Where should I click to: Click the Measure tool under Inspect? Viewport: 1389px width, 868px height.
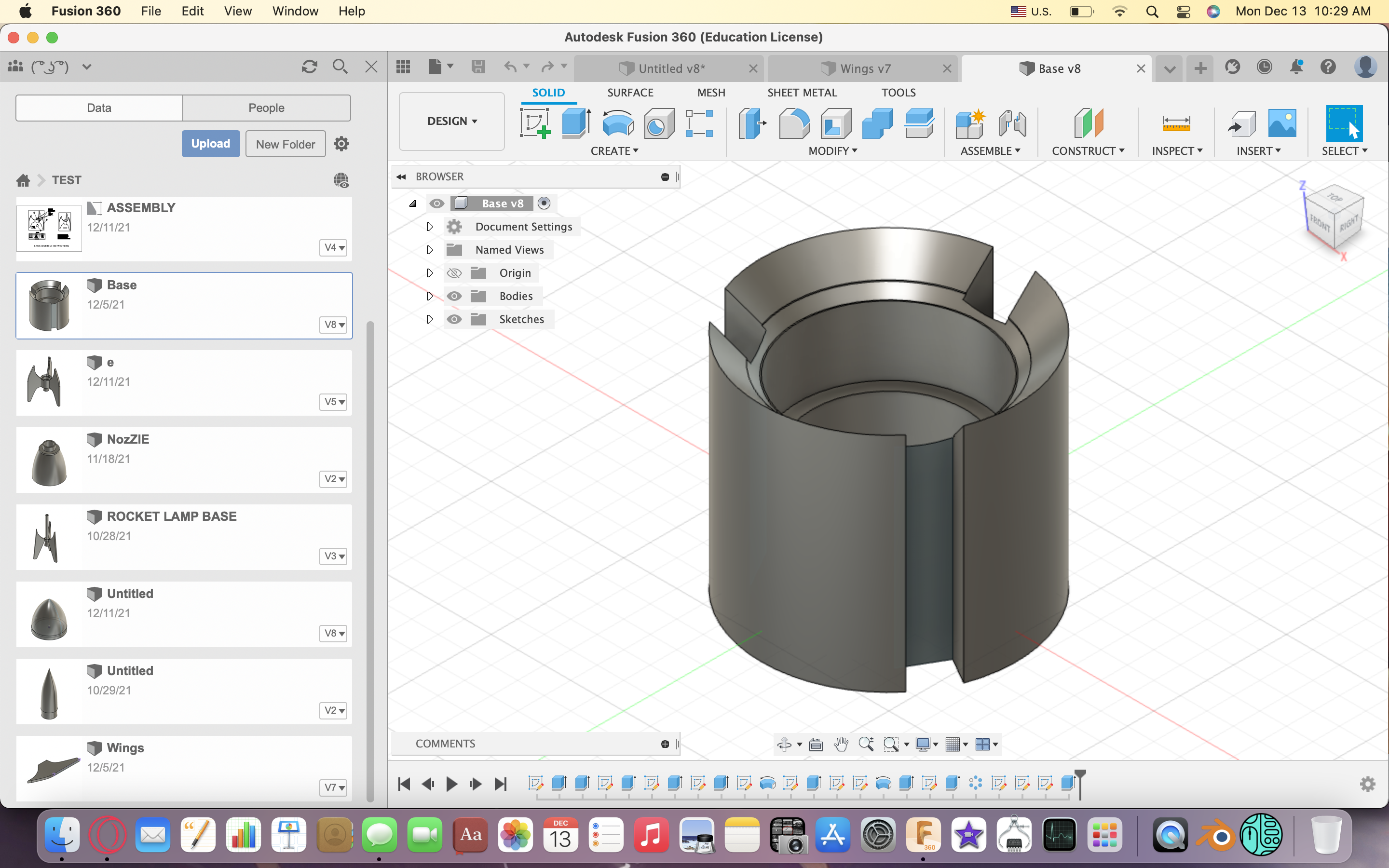[x=1176, y=123]
